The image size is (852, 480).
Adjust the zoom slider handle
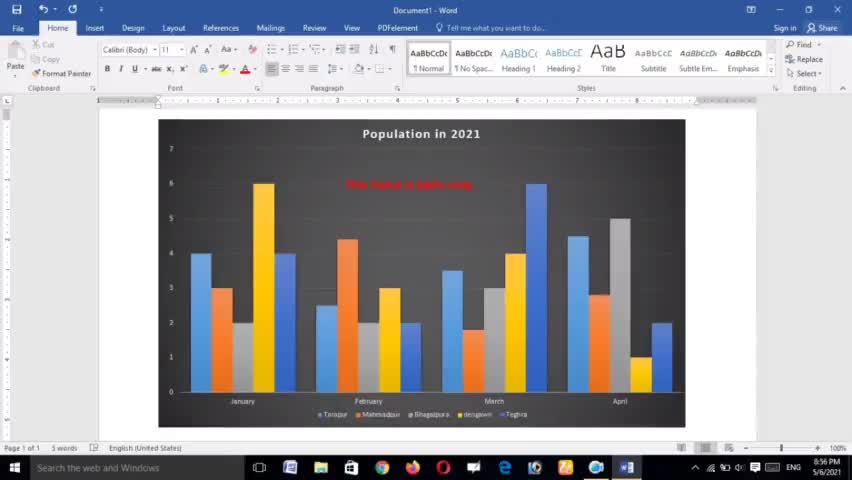tap(781, 448)
